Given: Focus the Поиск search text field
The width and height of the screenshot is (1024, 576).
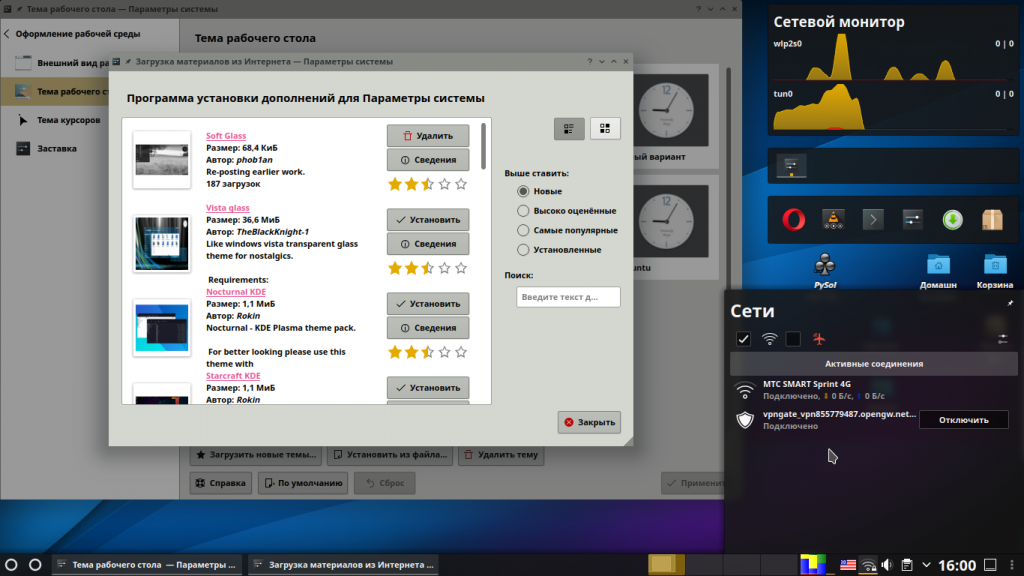Looking at the screenshot, I should point(568,297).
